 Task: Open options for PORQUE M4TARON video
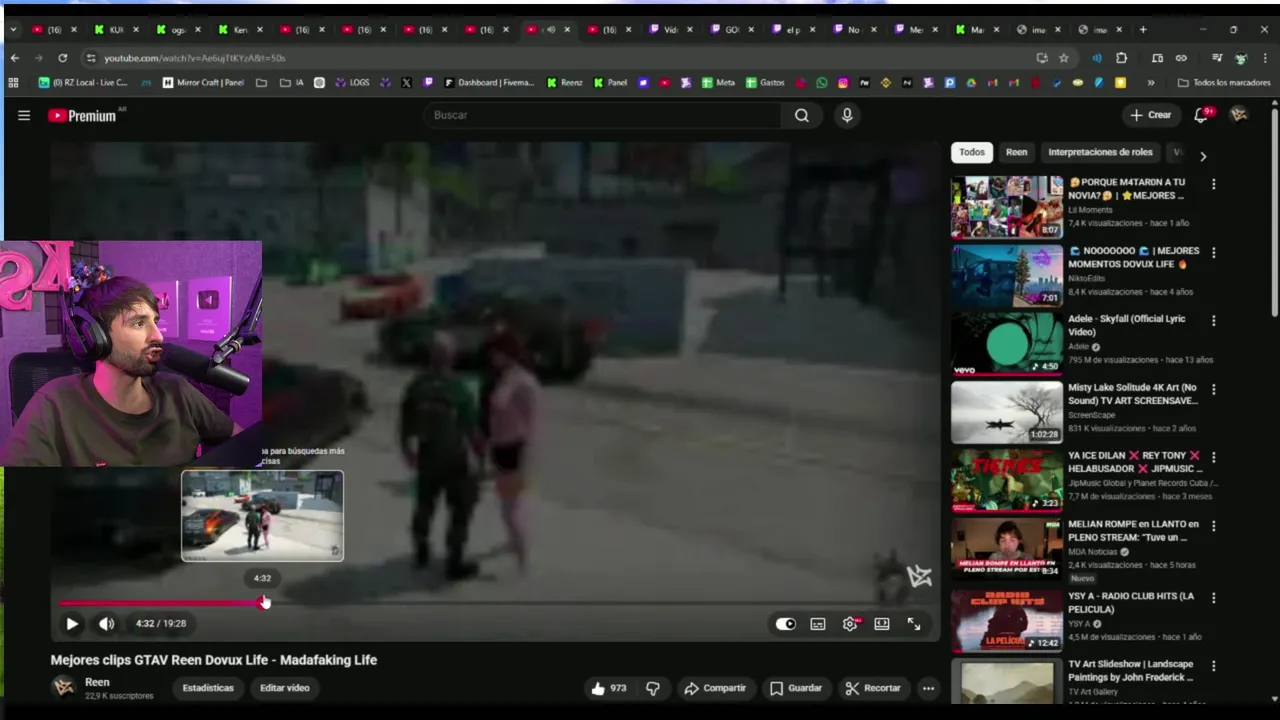pyautogui.click(x=1214, y=184)
